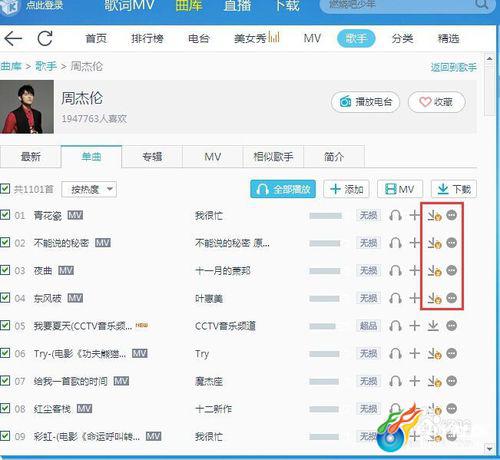
Task: Click the search magnifier icon
Action: 481,5
